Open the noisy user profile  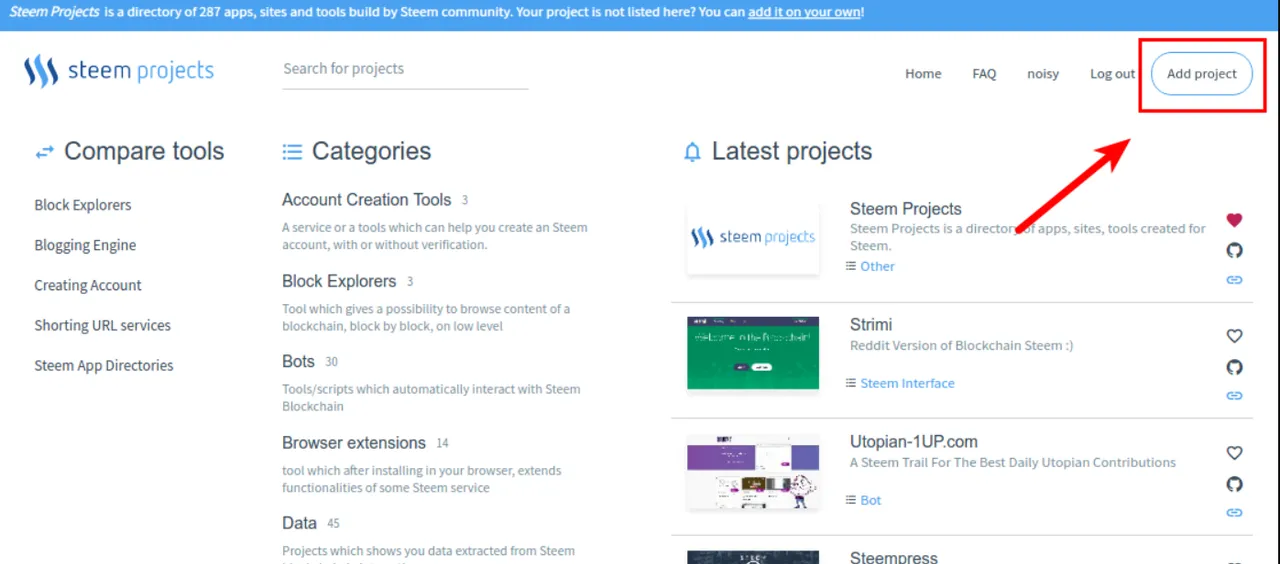coord(1043,73)
